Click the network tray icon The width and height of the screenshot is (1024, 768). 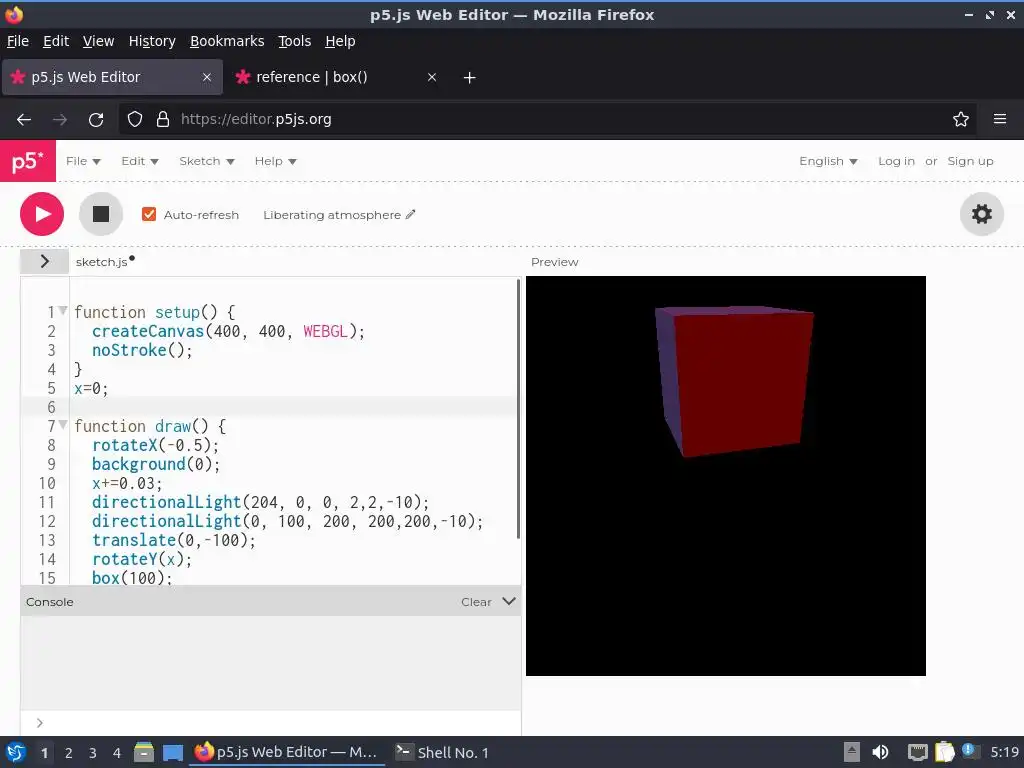click(x=917, y=752)
